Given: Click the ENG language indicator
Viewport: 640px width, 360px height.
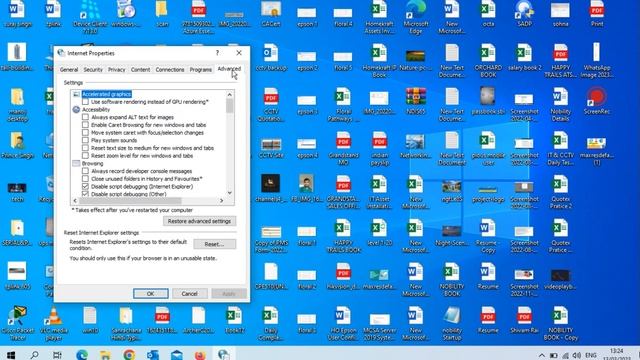Looking at the screenshot, I should coord(591,355).
